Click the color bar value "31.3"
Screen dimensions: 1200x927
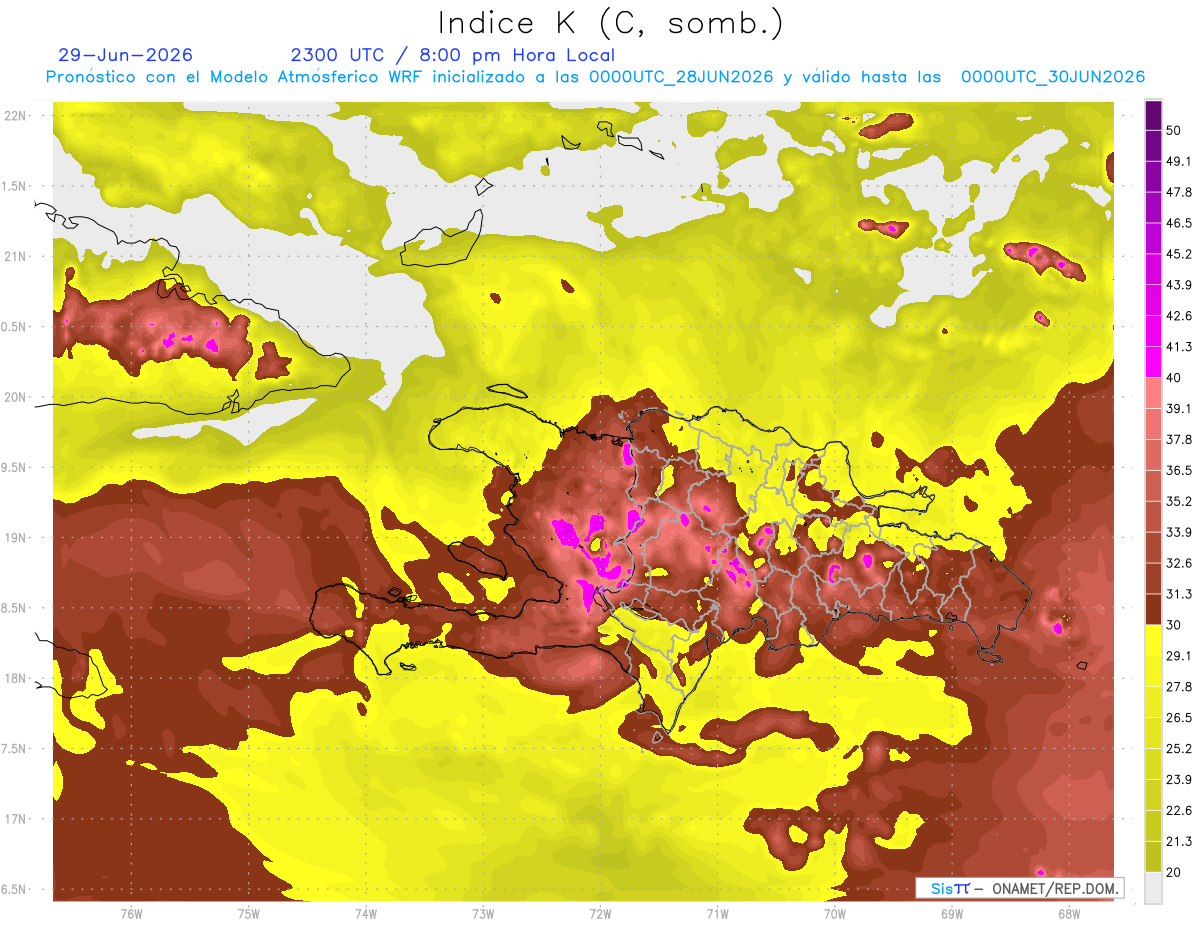tap(1180, 594)
